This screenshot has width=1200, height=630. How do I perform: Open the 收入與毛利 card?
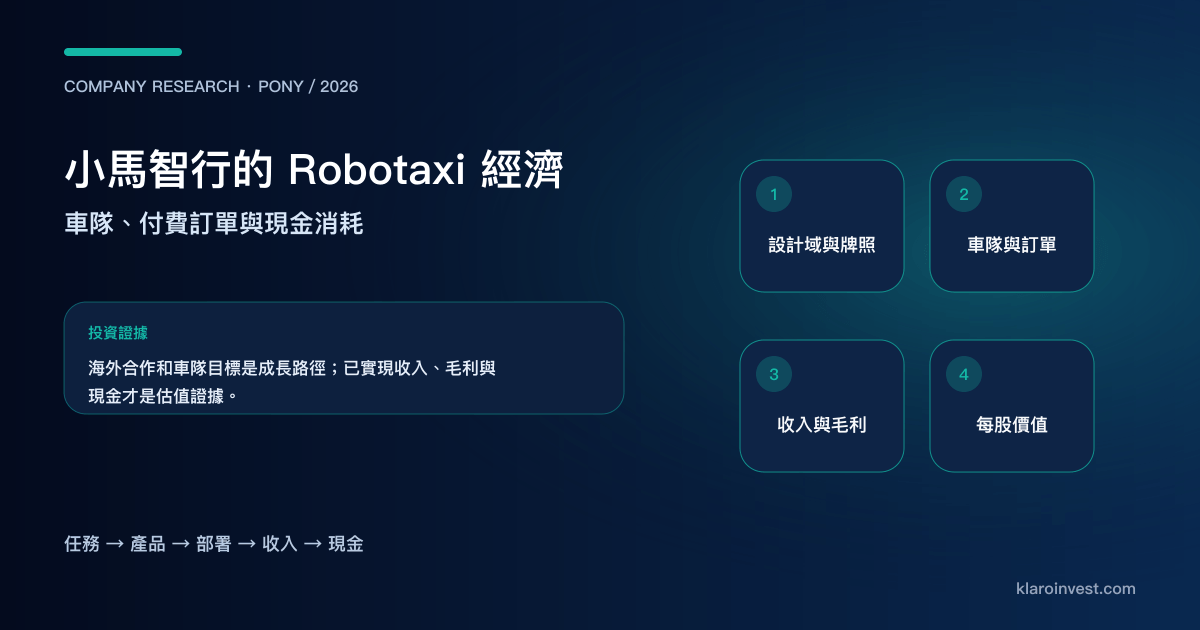coord(822,406)
